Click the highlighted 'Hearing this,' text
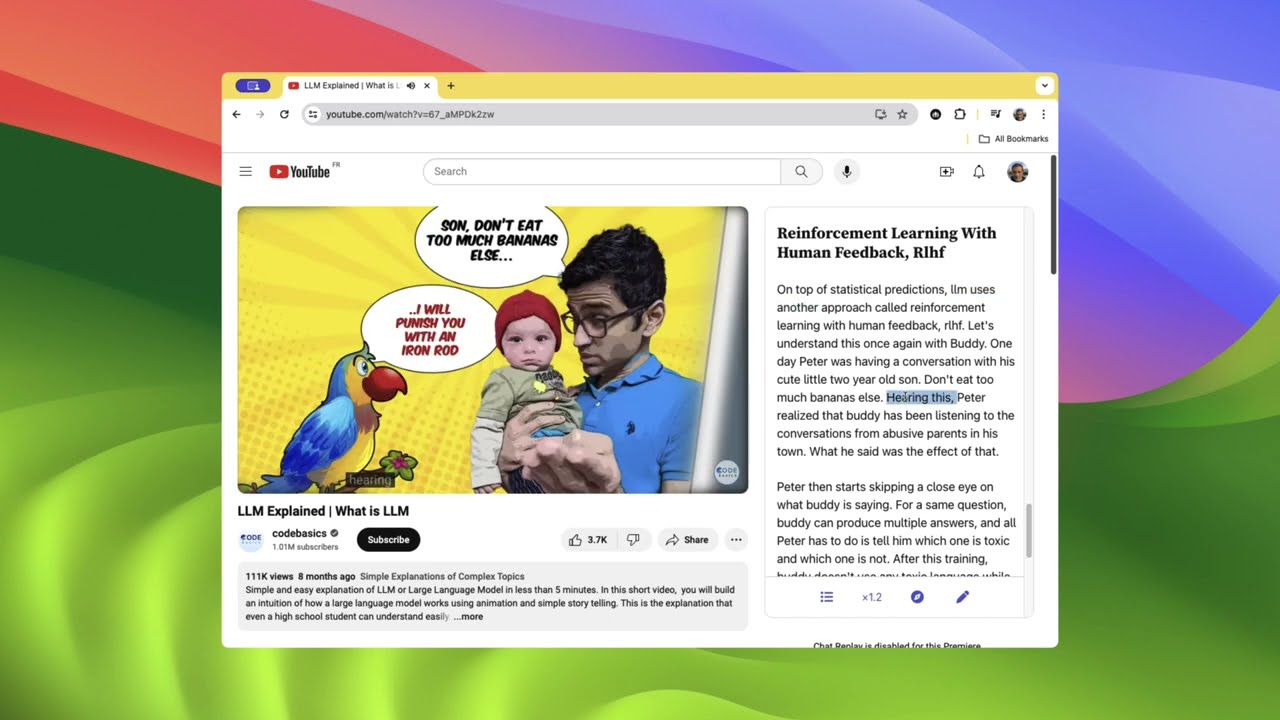Image resolution: width=1280 pixels, height=720 pixels. (921, 398)
